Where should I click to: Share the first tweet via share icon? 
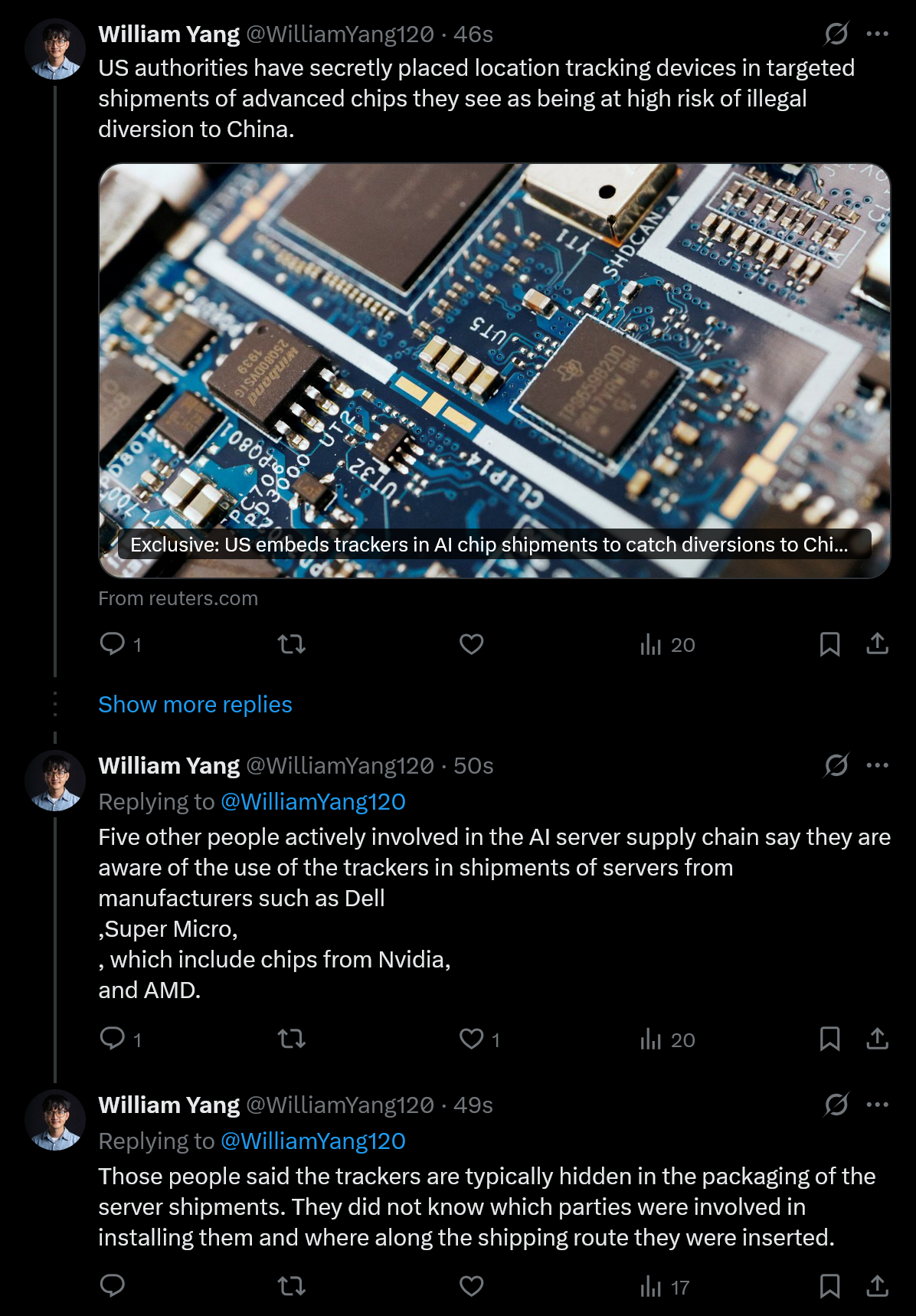tap(877, 644)
